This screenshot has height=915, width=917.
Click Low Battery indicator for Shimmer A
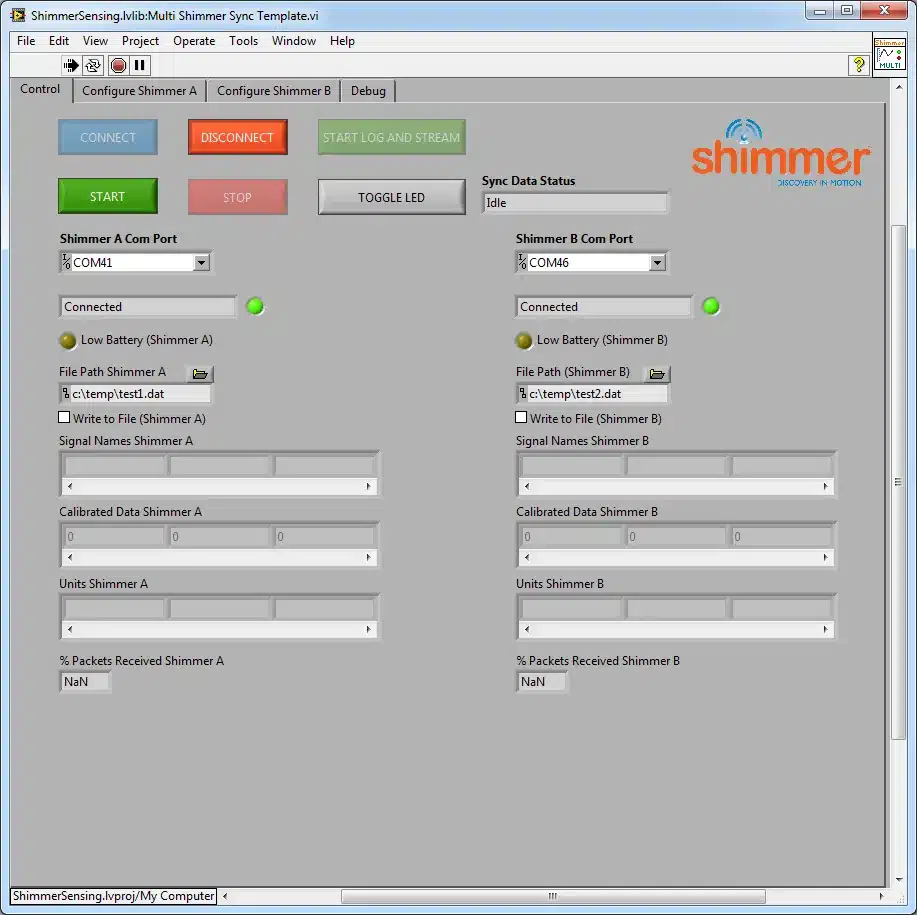pos(68,340)
